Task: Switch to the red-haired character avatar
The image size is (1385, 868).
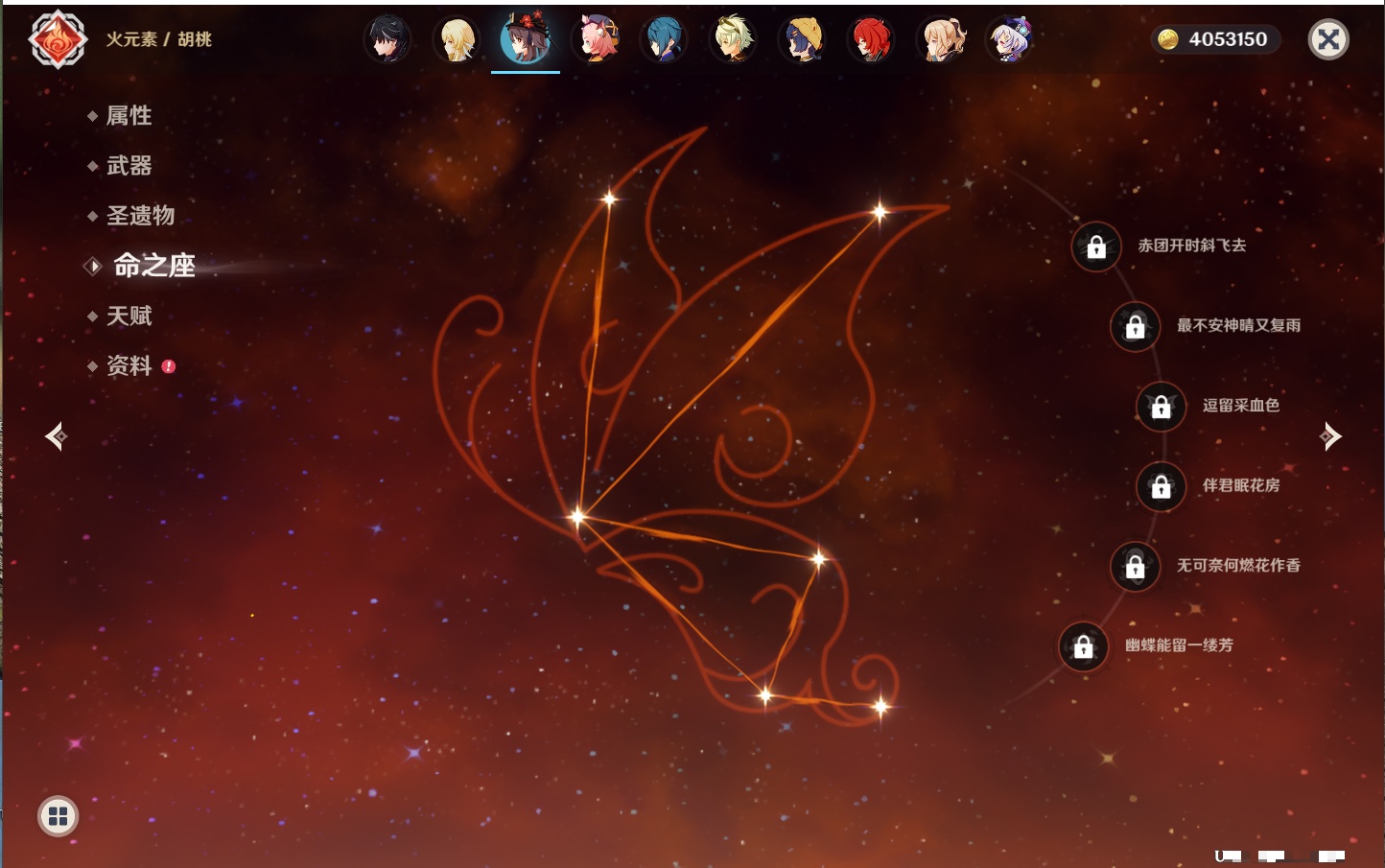Action: click(871, 39)
